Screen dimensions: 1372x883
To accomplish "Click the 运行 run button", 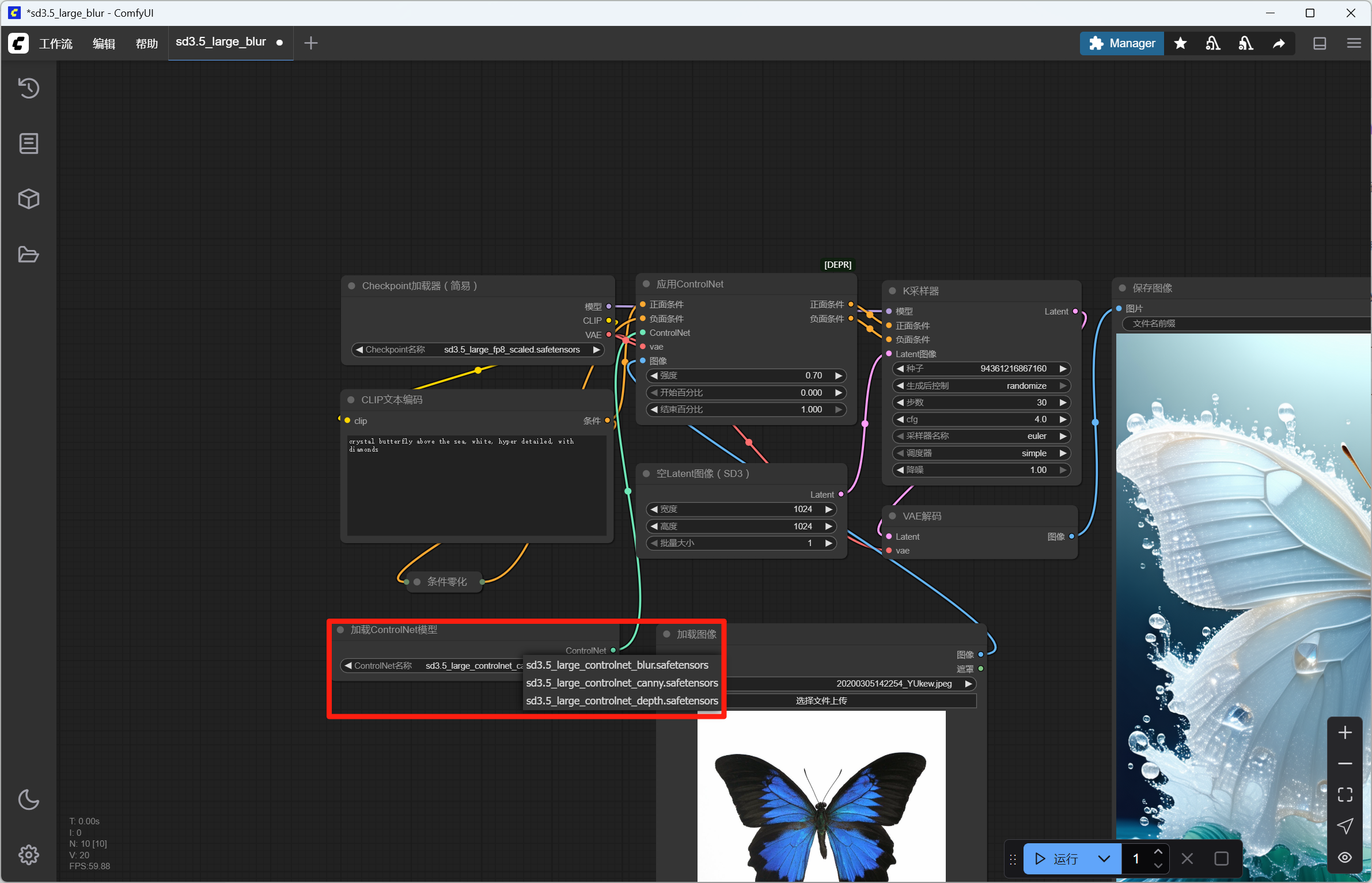I will (1057, 859).
